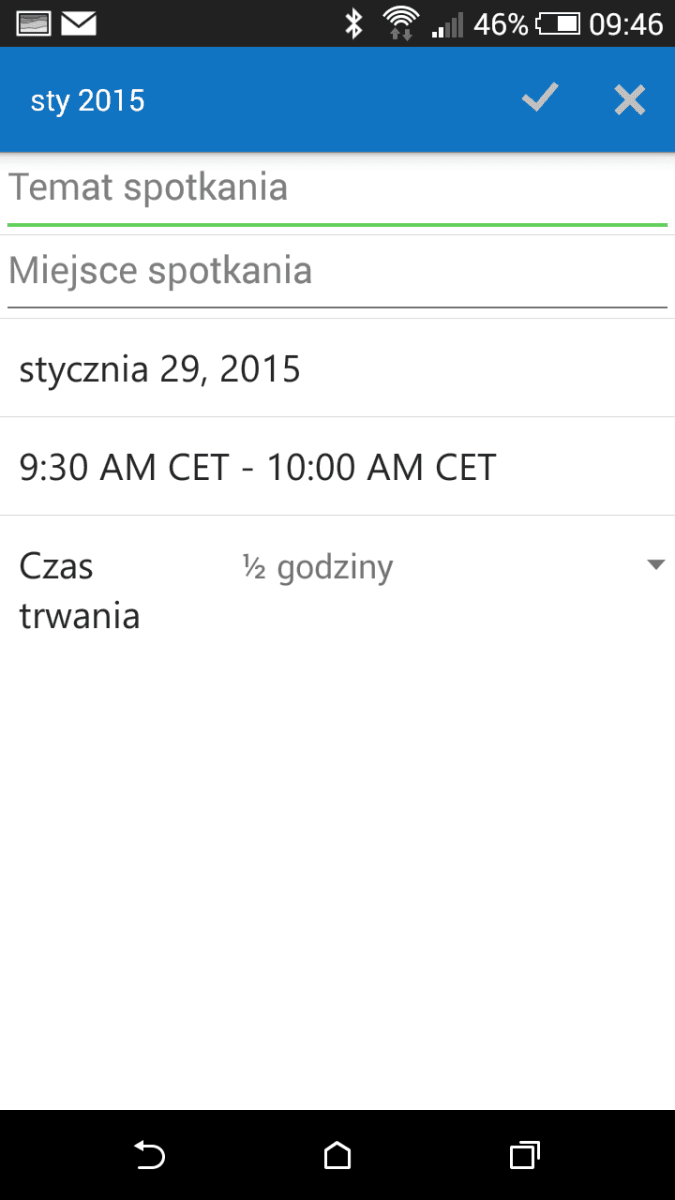Tap the battery indicator icon
The height and width of the screenshot is (1200, 675).
(559, 23)
